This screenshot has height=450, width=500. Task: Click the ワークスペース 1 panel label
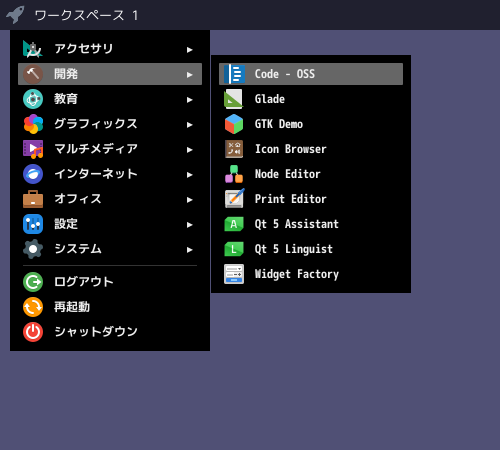click(x=86, y=15)
